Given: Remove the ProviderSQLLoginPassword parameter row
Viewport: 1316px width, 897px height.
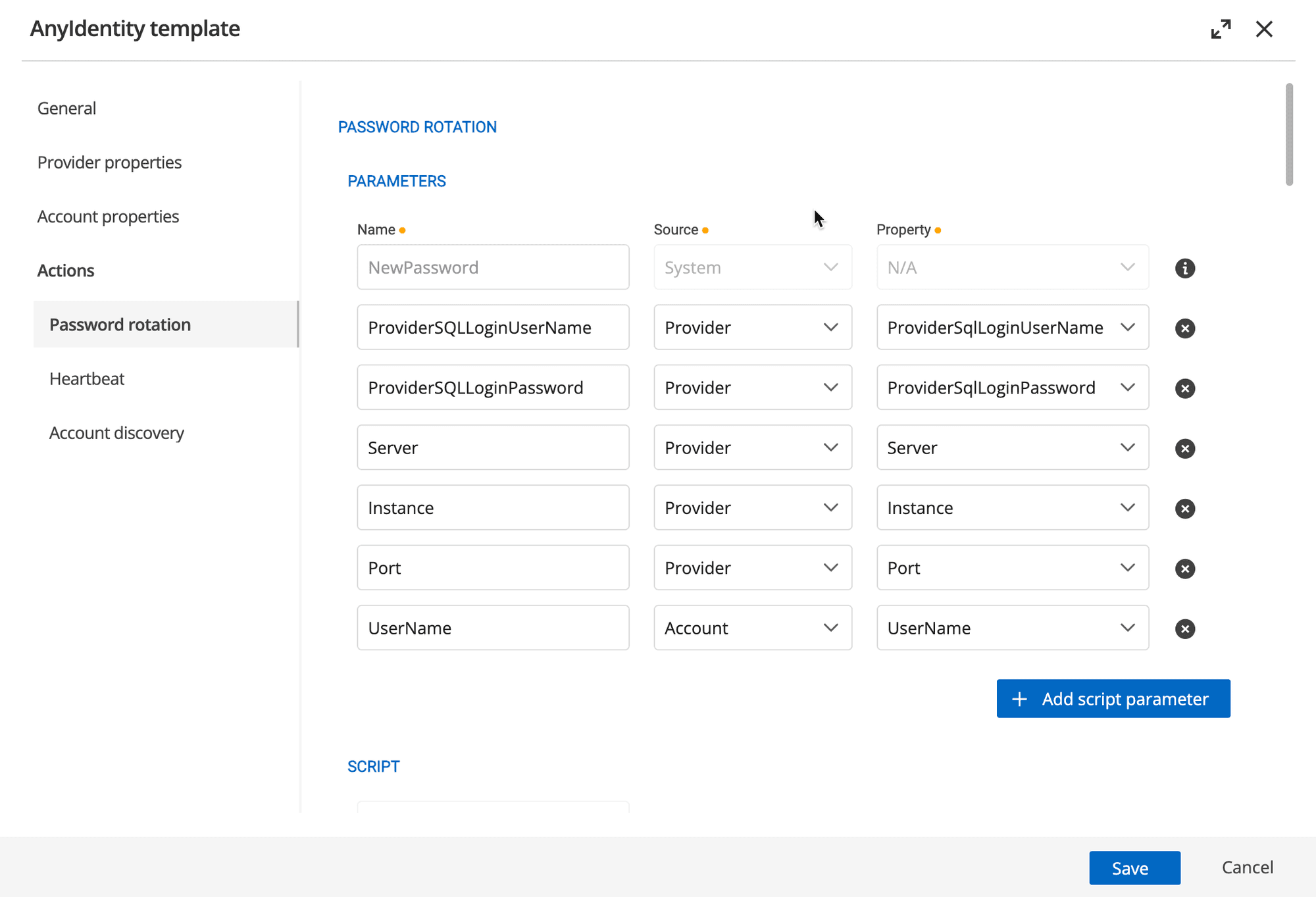Looking at the screenshot, I should click(1184, 388).
